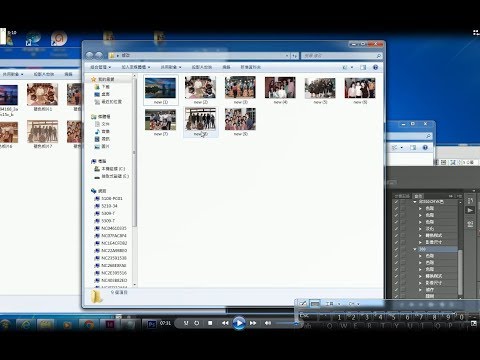
Task: Open the Actions panel menu icon
Action: coord(459,196)
